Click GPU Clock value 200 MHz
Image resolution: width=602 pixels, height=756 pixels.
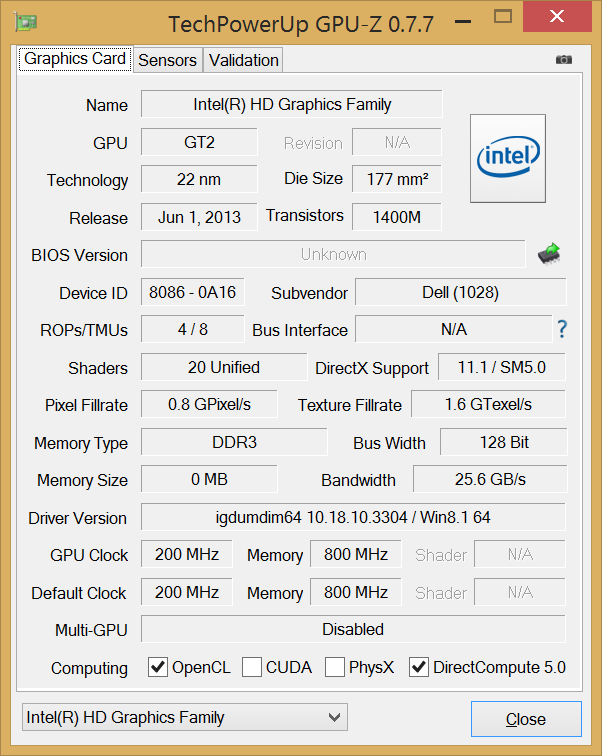[x=187, y=554]
